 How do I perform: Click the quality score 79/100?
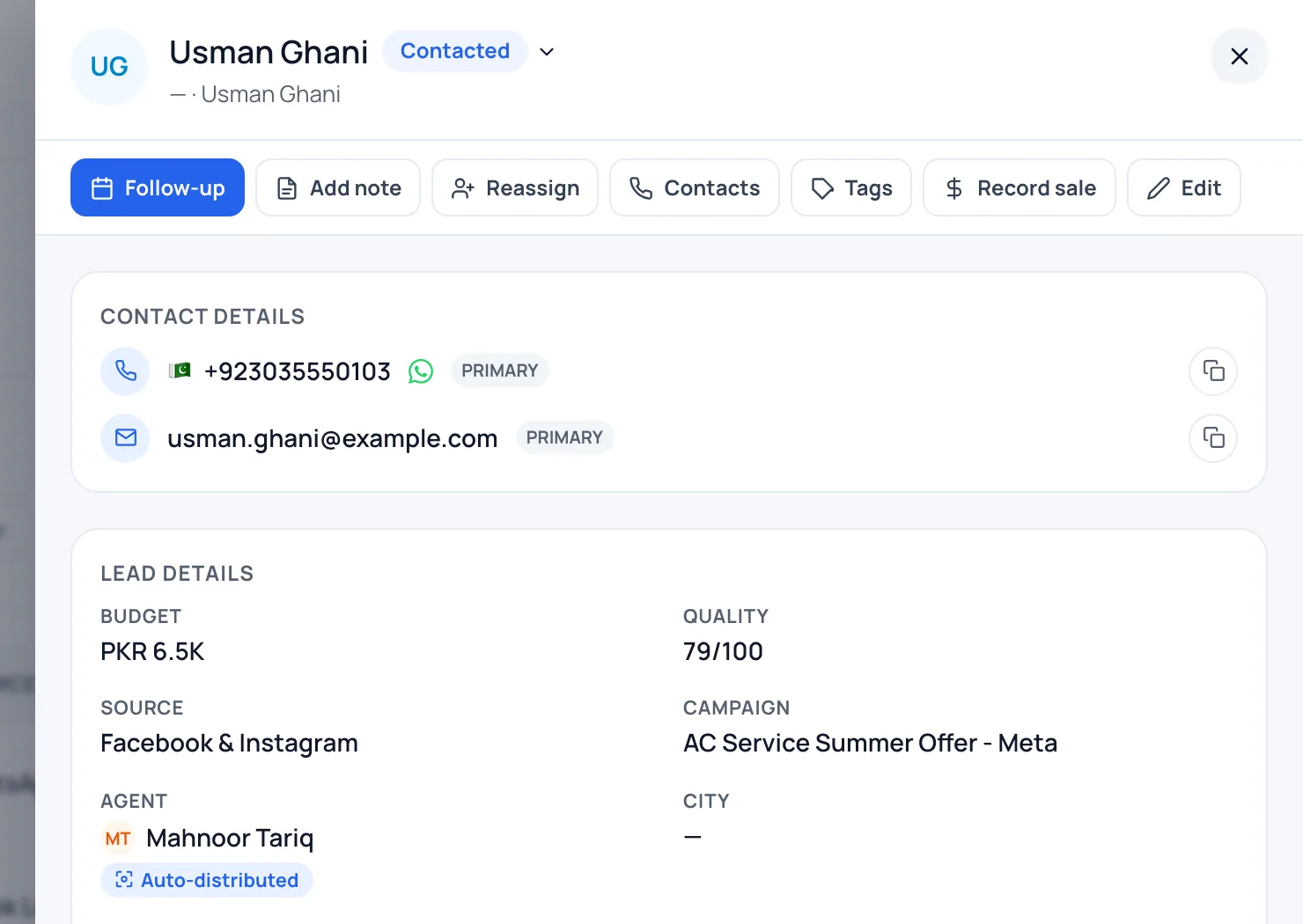click(723, 651)
